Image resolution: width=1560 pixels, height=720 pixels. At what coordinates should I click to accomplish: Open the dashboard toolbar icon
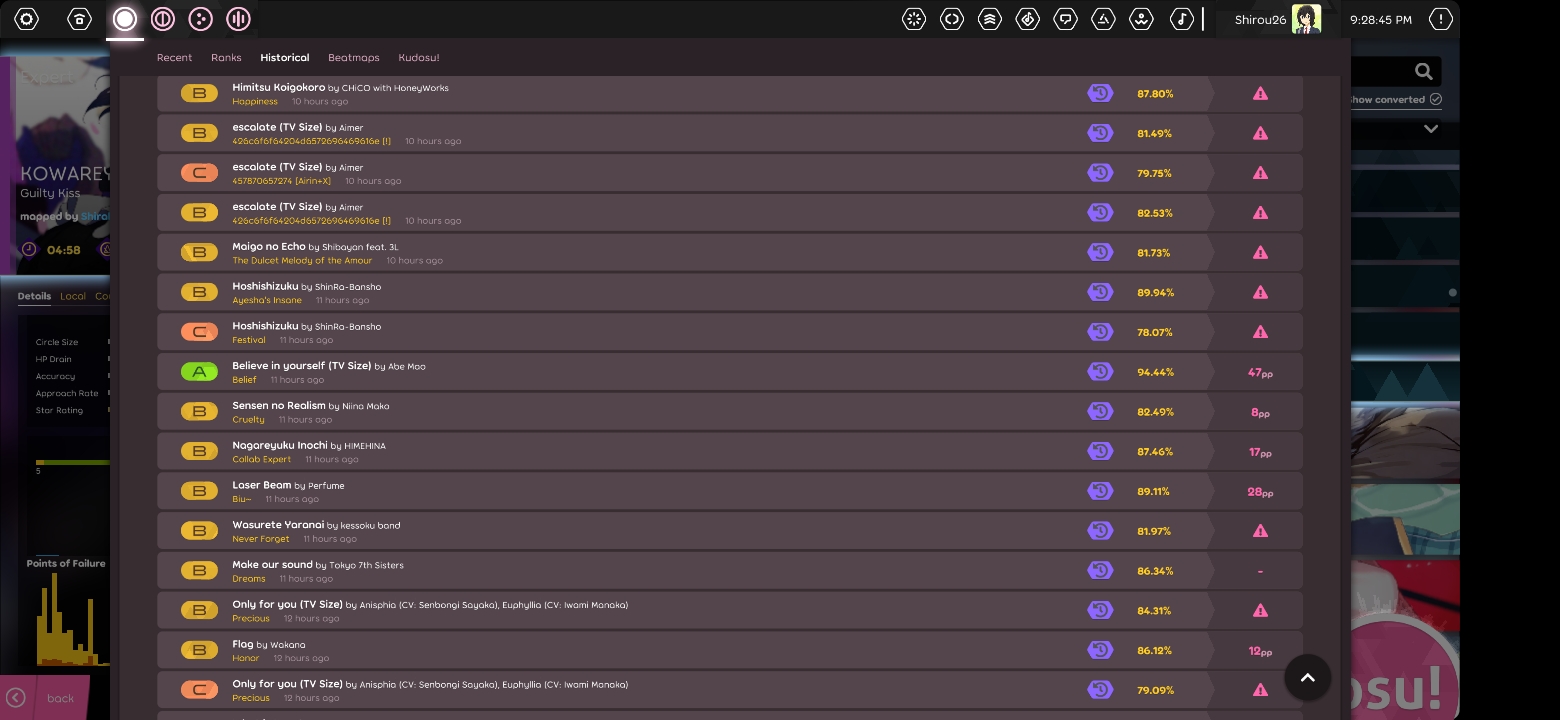(x=1103, y=19)
